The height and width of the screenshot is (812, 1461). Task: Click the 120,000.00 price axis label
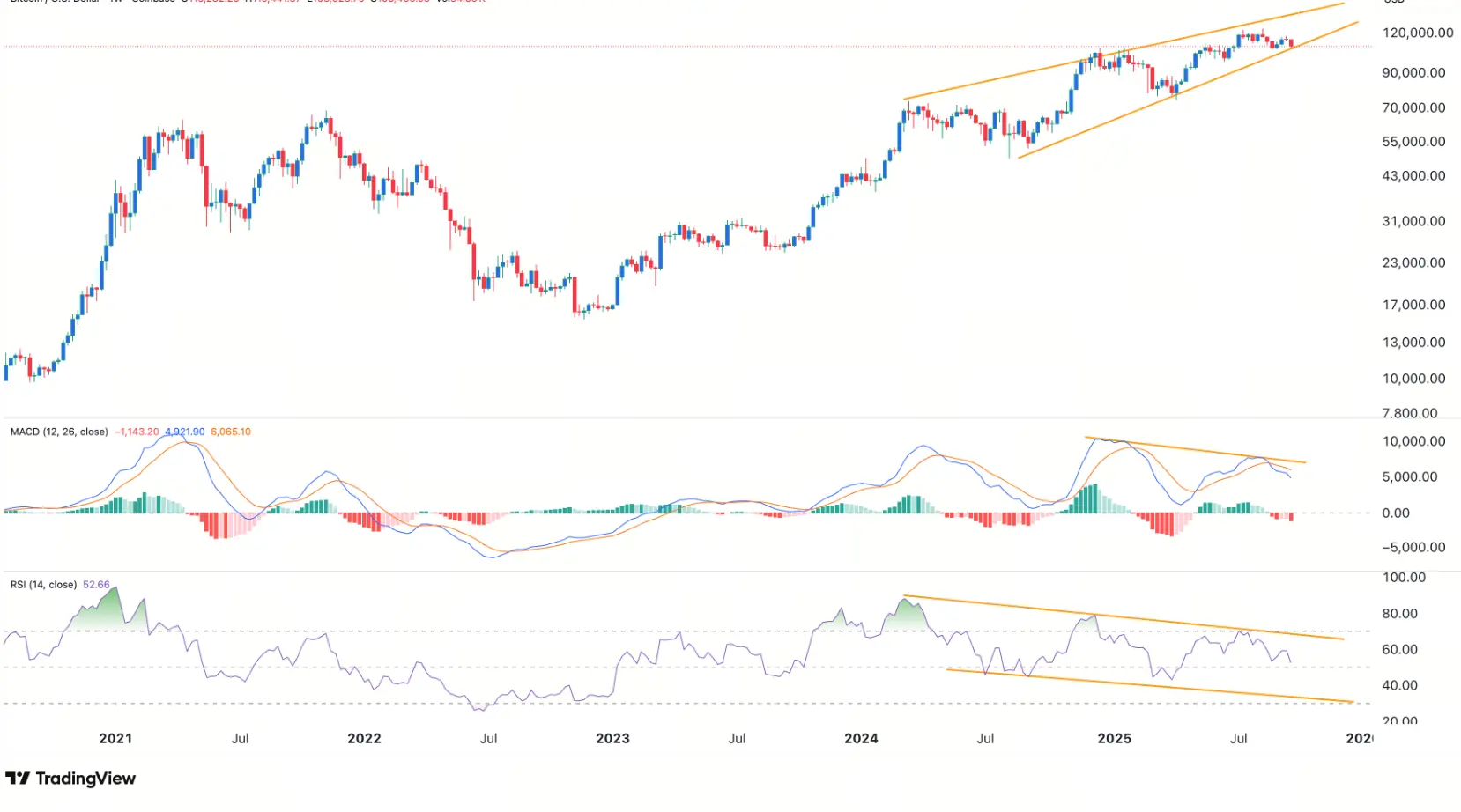pos(1418,33)
